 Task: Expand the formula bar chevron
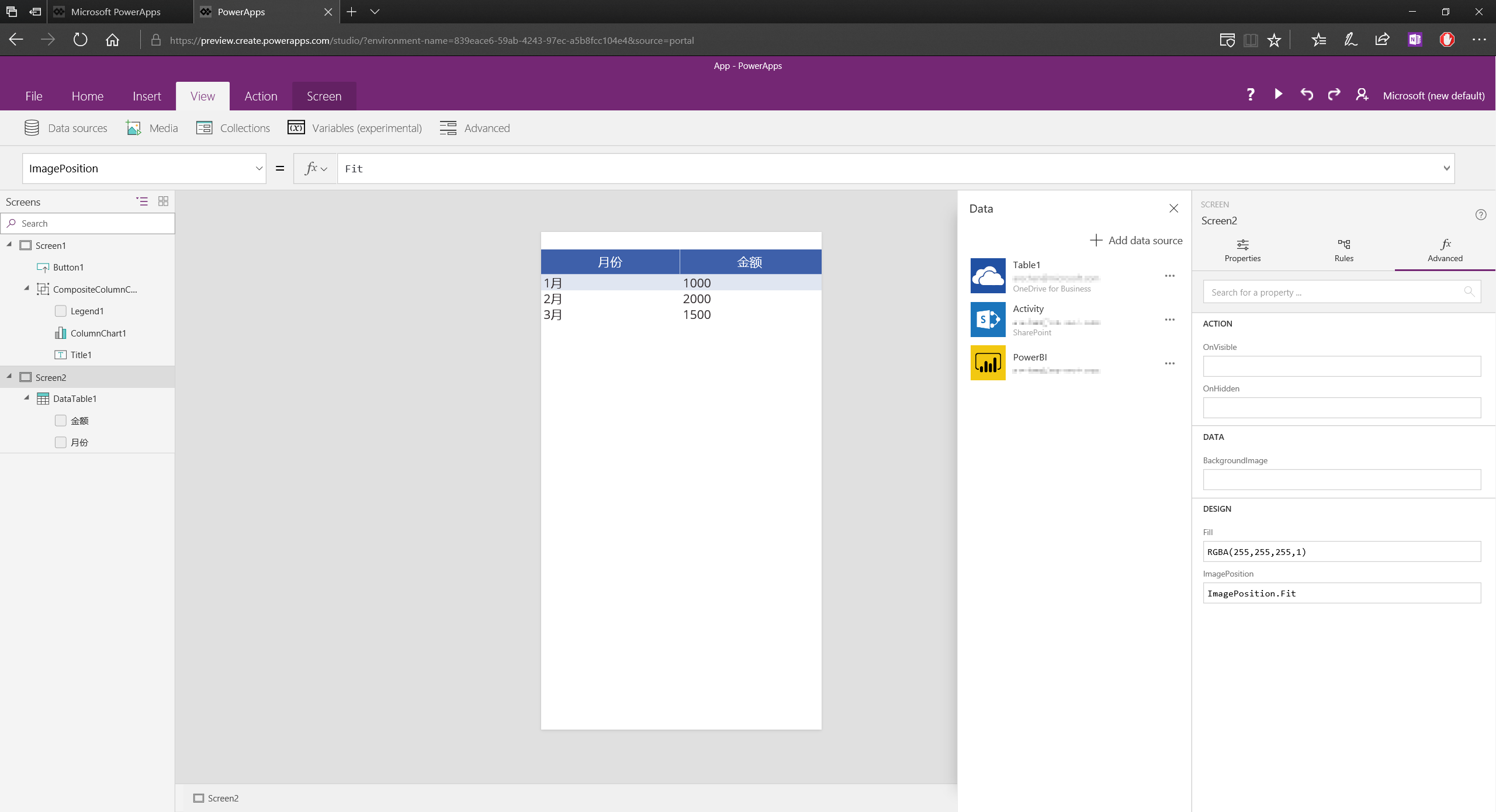point(1446,168)
